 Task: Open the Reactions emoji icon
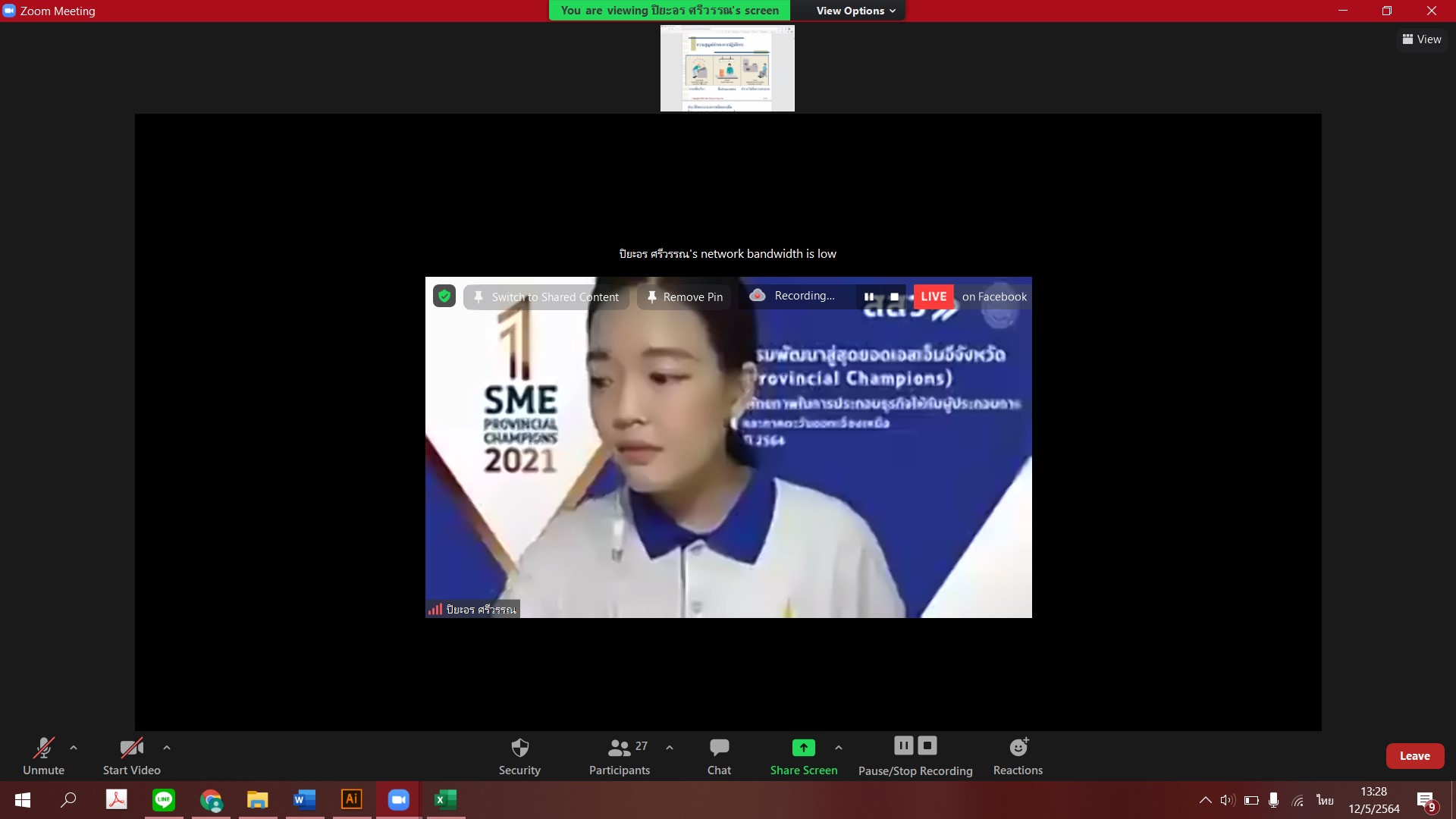point(1018,748)
